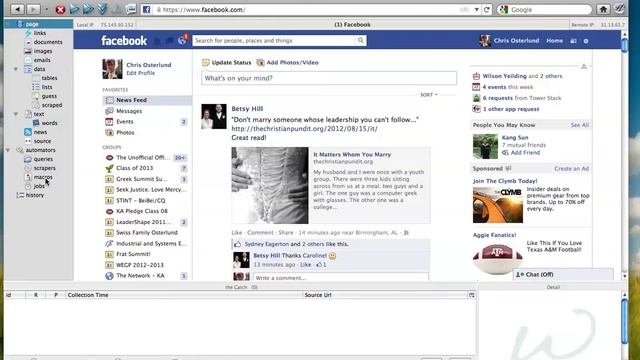Open the SORT dropdown in news feed
Image resolution: width=640 pixels, height=360 pixels.
point(429,95)
